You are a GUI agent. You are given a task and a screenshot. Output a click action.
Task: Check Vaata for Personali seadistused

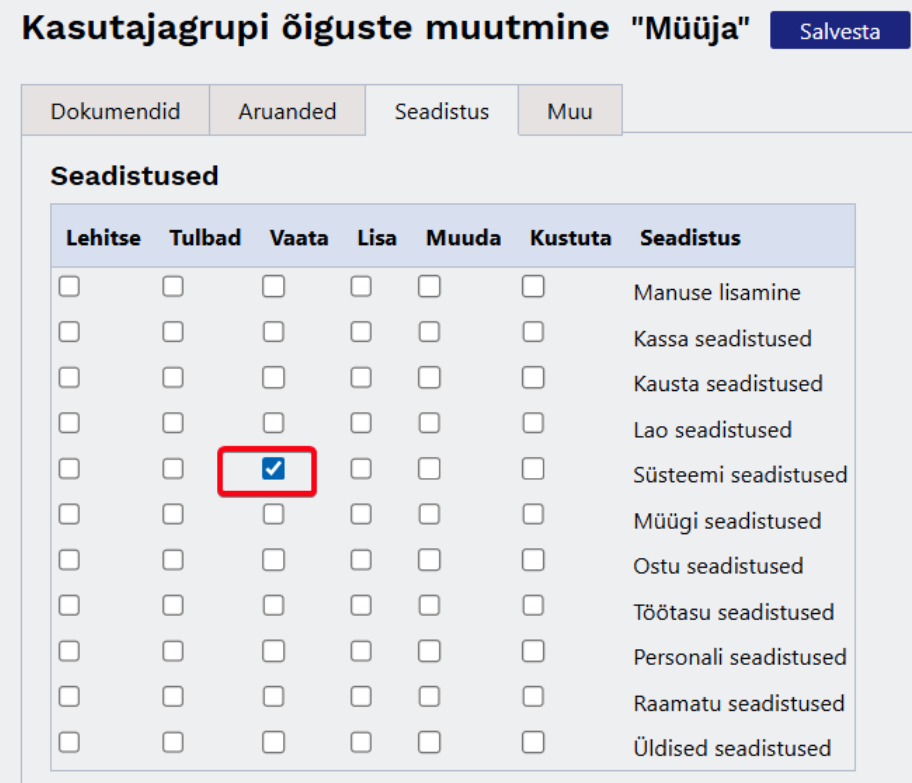point(273,651)
